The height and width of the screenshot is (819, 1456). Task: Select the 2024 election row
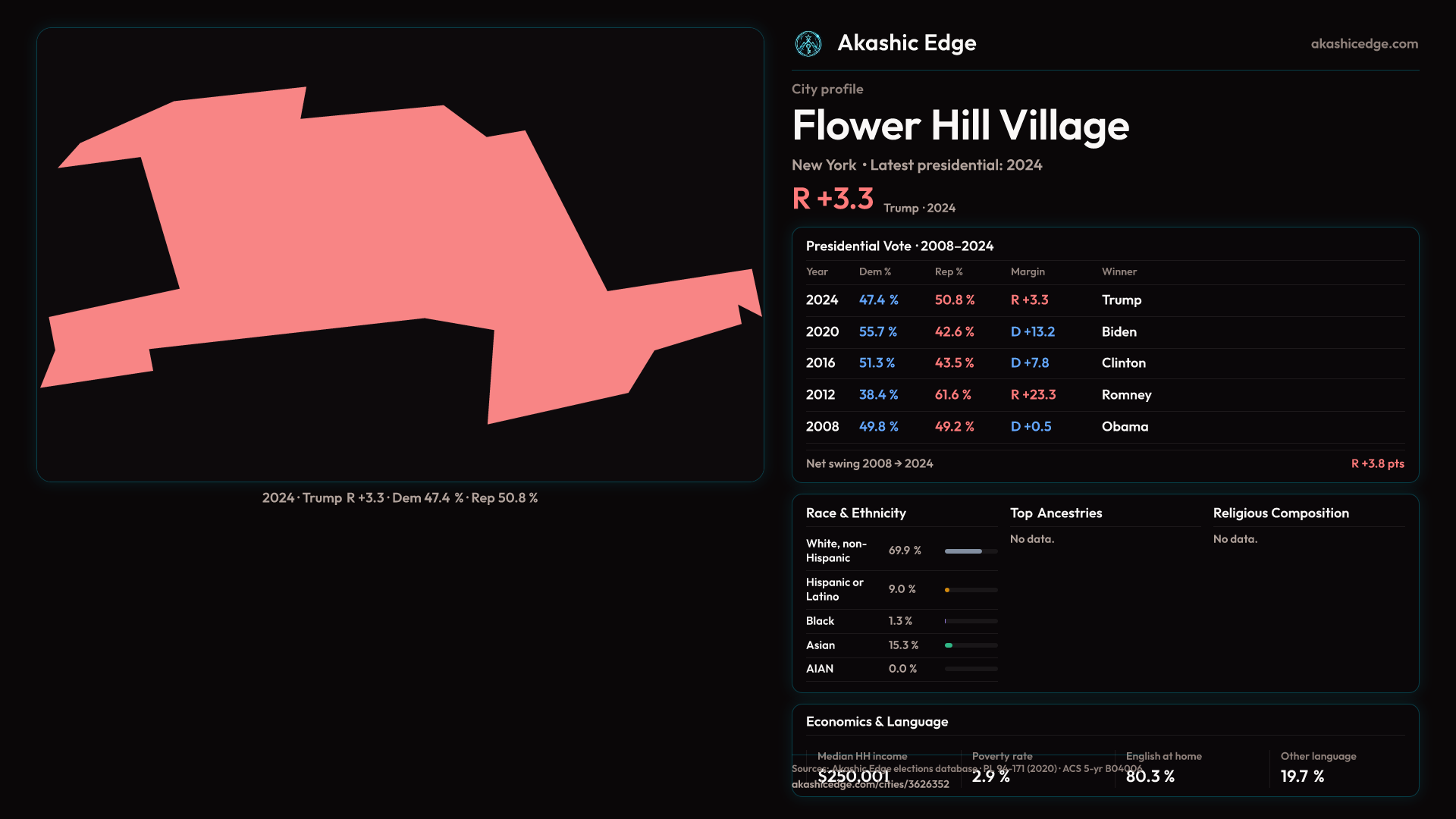coord(1104,300)
